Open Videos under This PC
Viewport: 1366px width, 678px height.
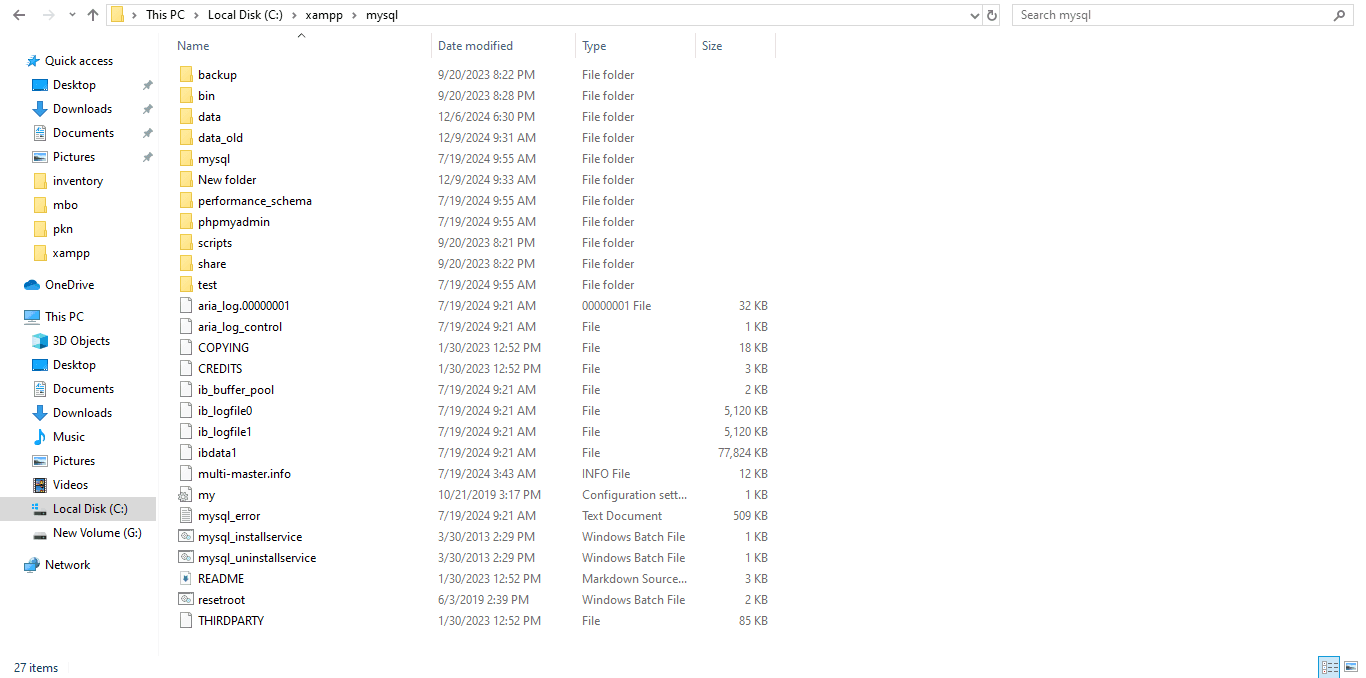[x=70, y=485]
